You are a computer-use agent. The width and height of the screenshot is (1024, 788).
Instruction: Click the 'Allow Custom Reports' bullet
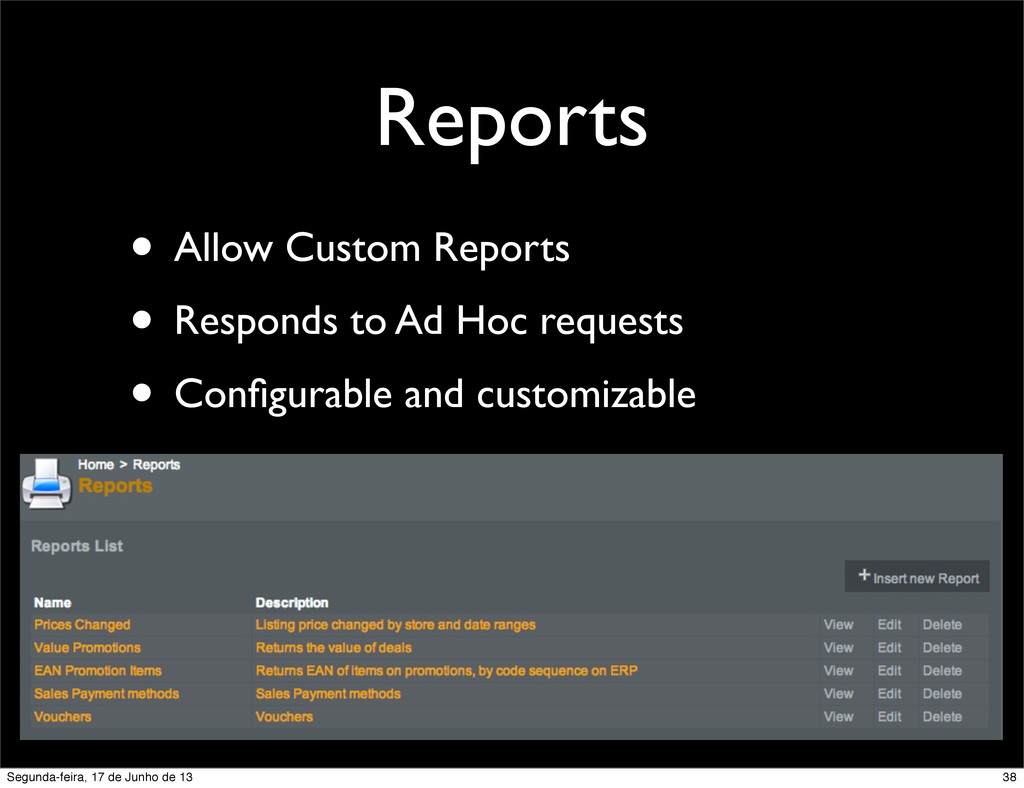[372, 248]
